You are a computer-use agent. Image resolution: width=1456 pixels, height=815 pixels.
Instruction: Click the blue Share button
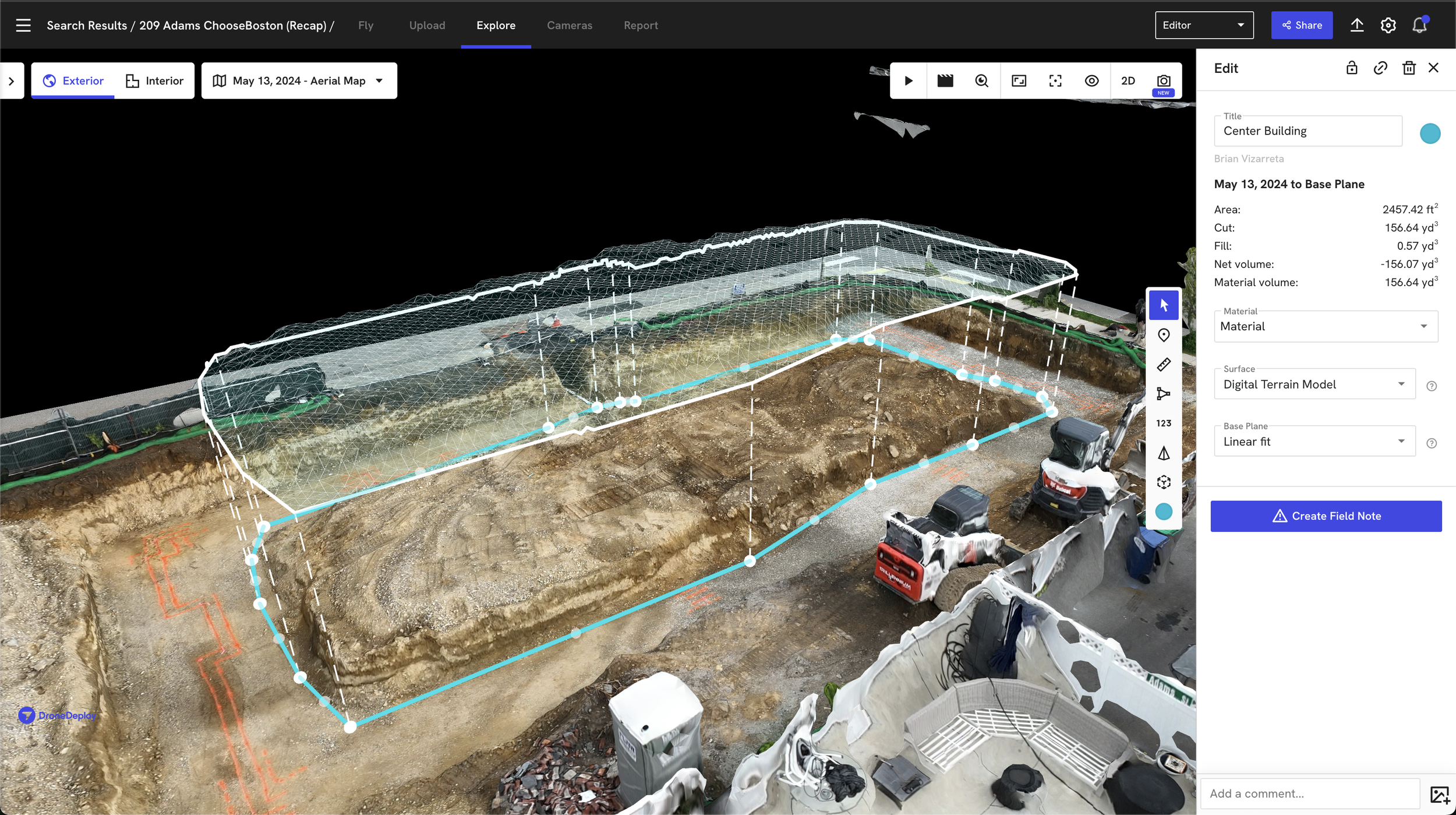coord(1301,25)
